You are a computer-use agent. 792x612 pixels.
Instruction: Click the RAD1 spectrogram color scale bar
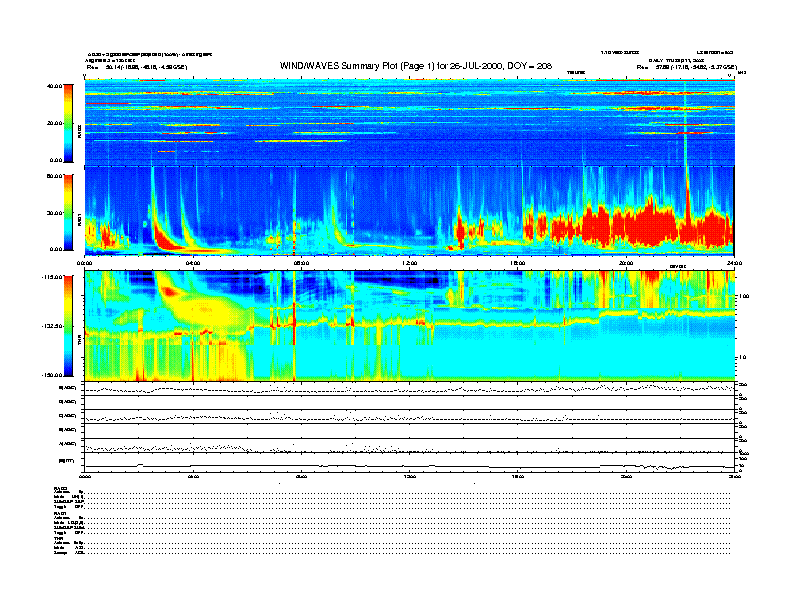point(68,213)
